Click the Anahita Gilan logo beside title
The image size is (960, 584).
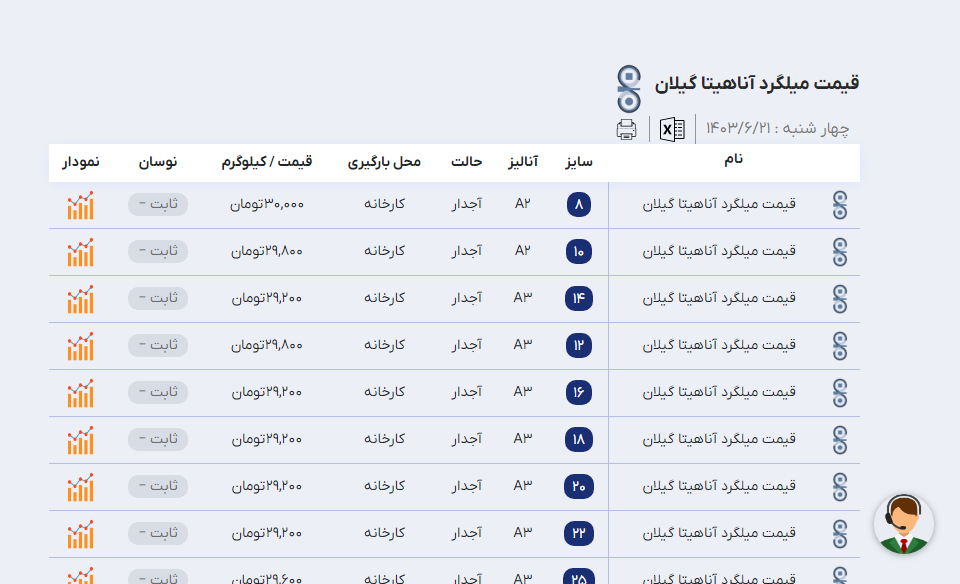pos(629,88)
